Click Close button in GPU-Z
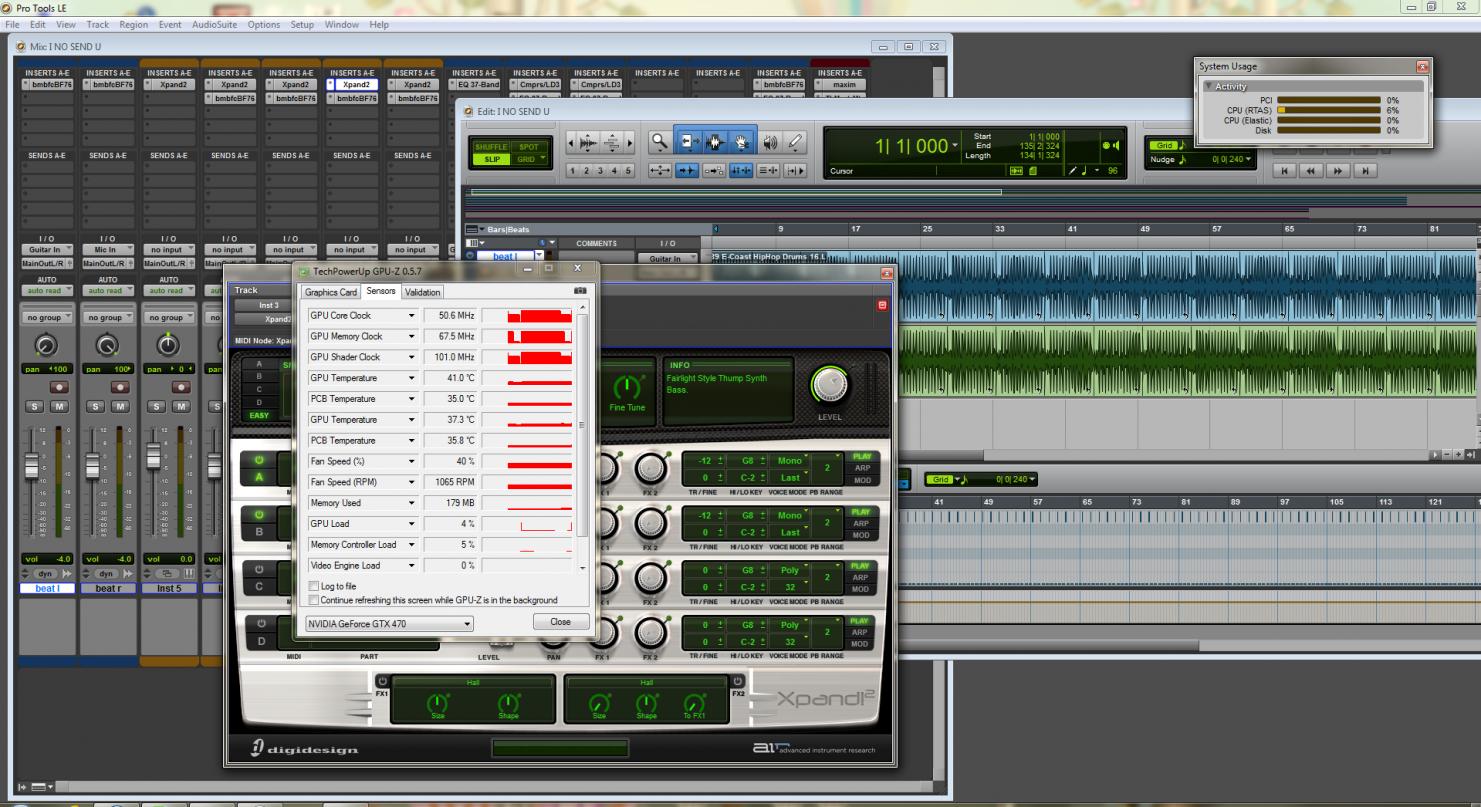Image resolution: width=1481 pixels, height=807 pixels. point(560,622)
